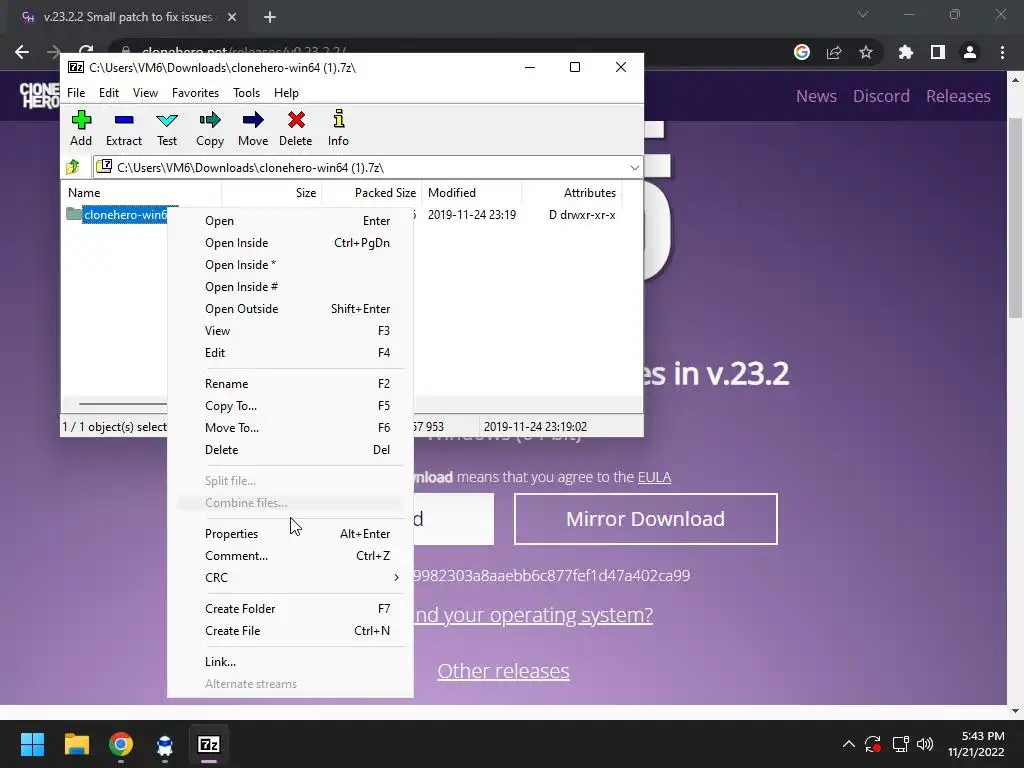Image resolution: width=1024 pixels, height=768 pixels.
Task: Click the Move toolbar icon
Action: (x=253, y=128)
